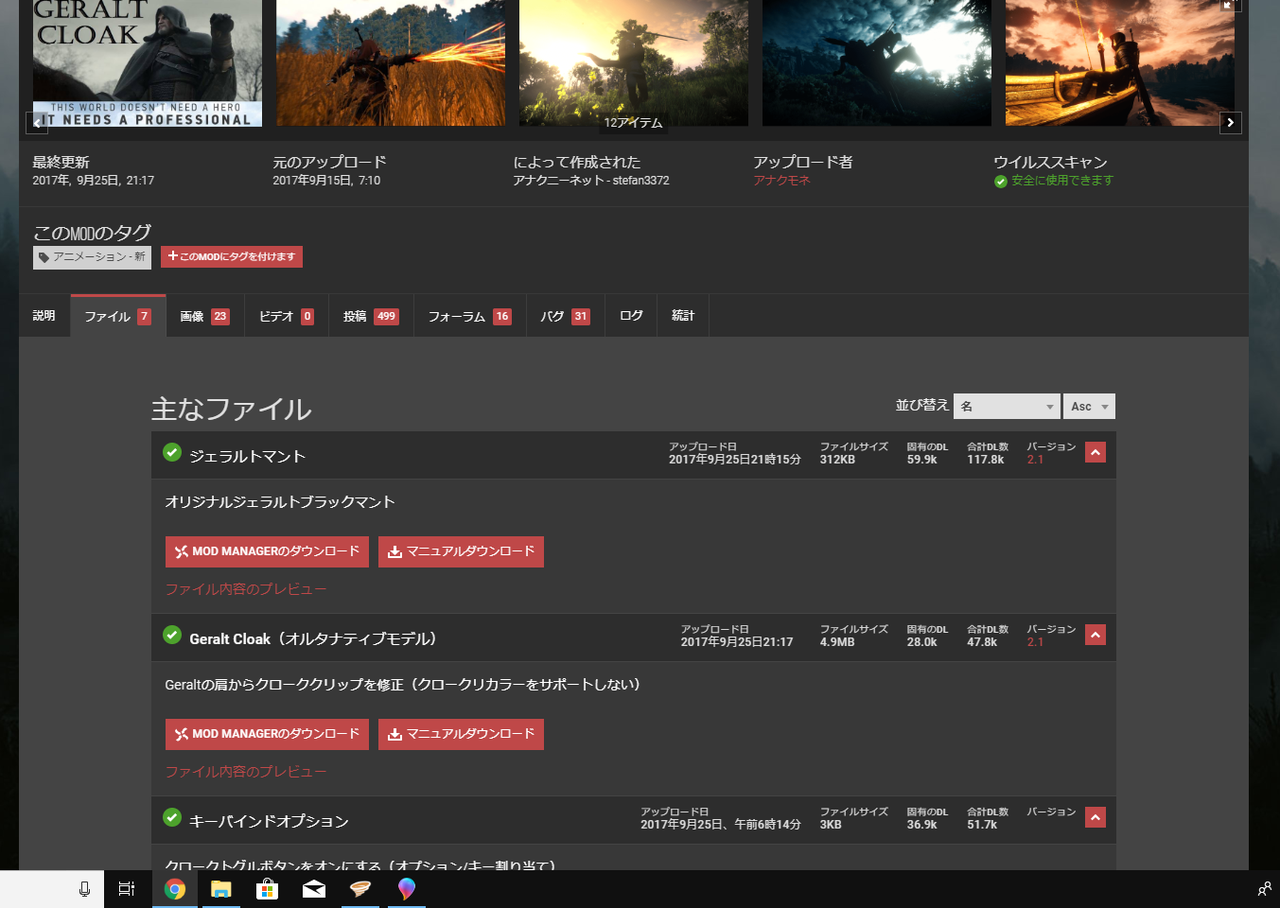Click the キーバインドオプション file title

[x=269, y=821]
